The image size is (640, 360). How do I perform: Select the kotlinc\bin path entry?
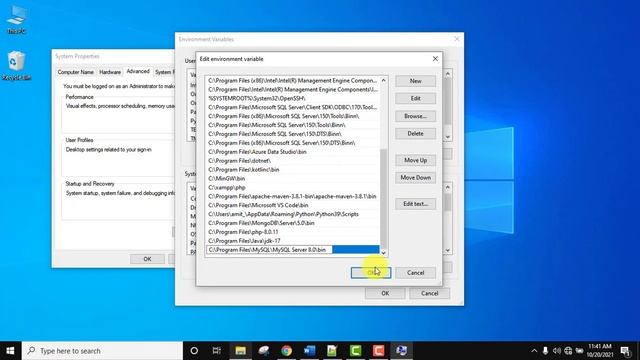point(293,169)
